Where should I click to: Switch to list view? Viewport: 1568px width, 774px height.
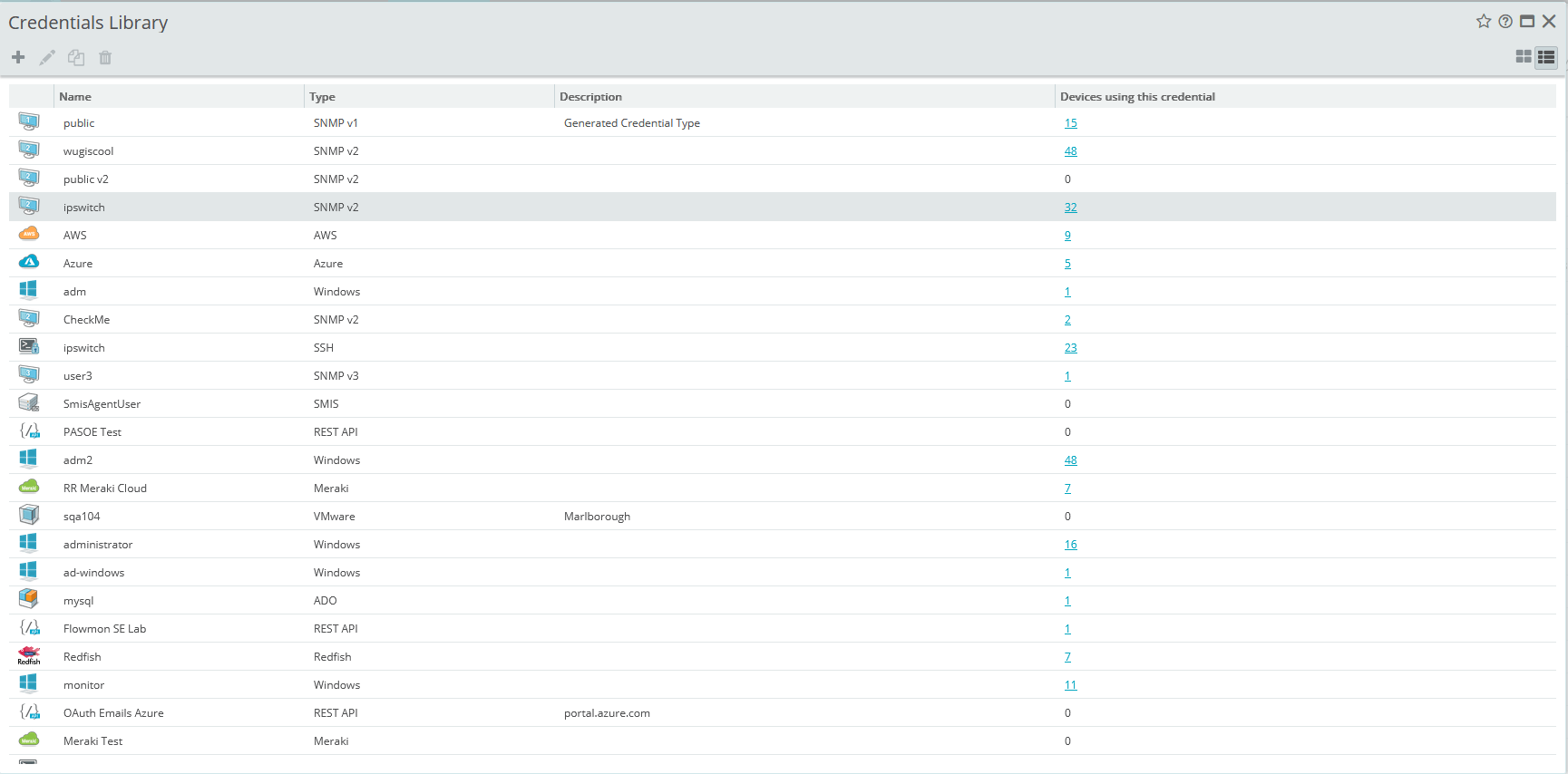click(1546, 57)
